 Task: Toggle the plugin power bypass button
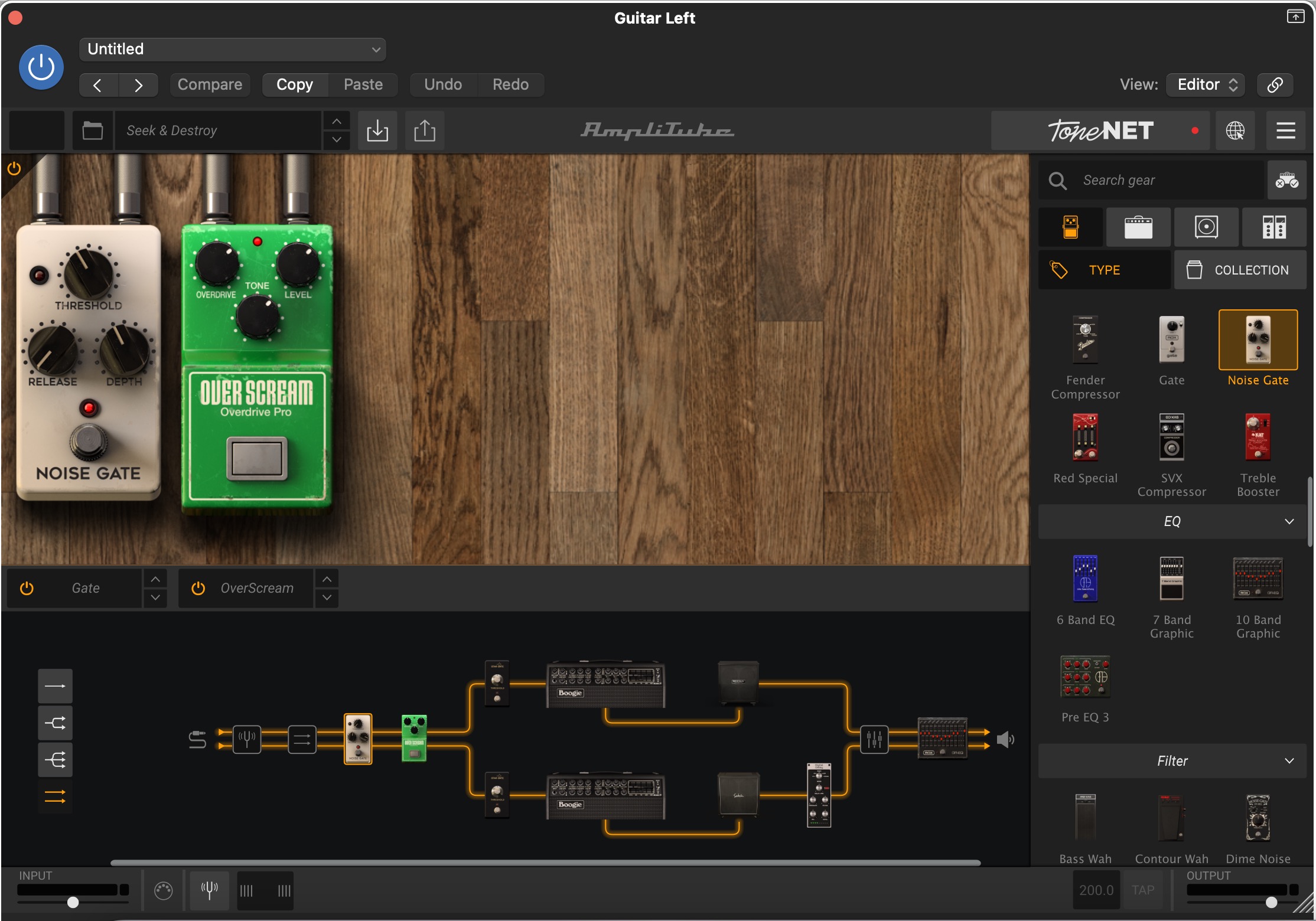(x=41, y=67)
